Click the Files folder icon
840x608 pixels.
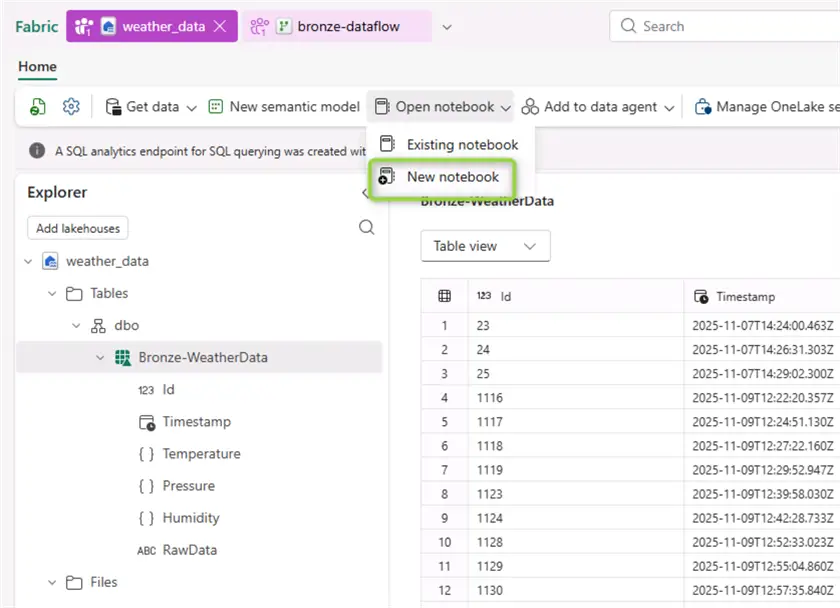click(74, 582)
